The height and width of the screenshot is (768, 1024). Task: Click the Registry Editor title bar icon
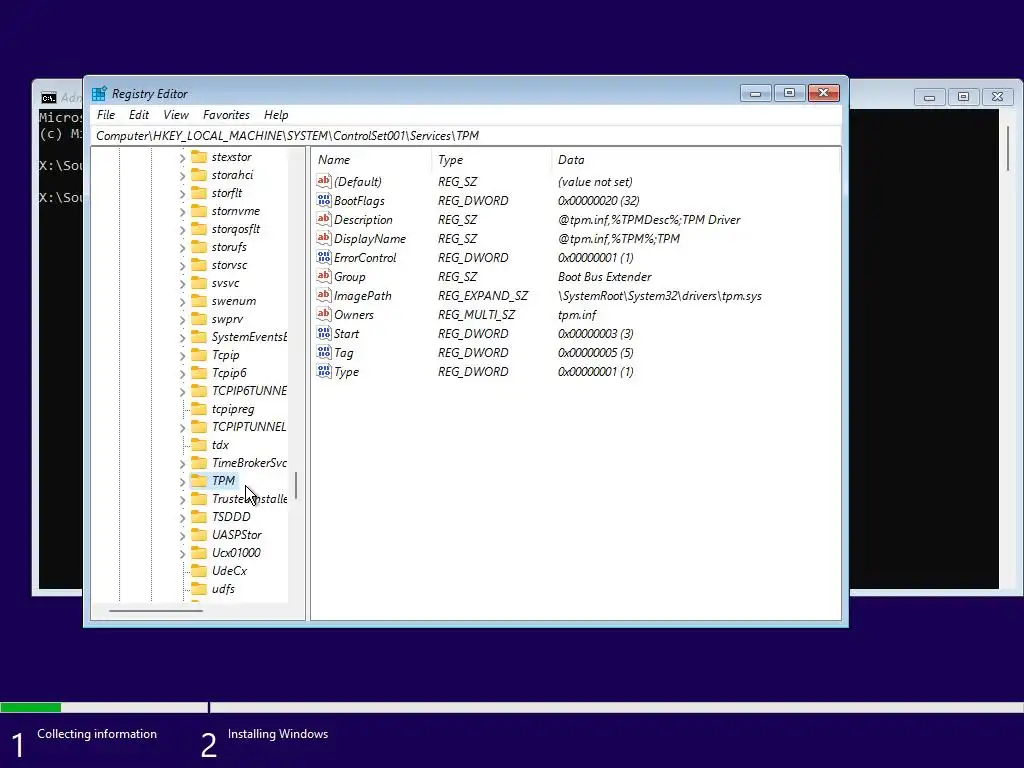pos(99,93)
